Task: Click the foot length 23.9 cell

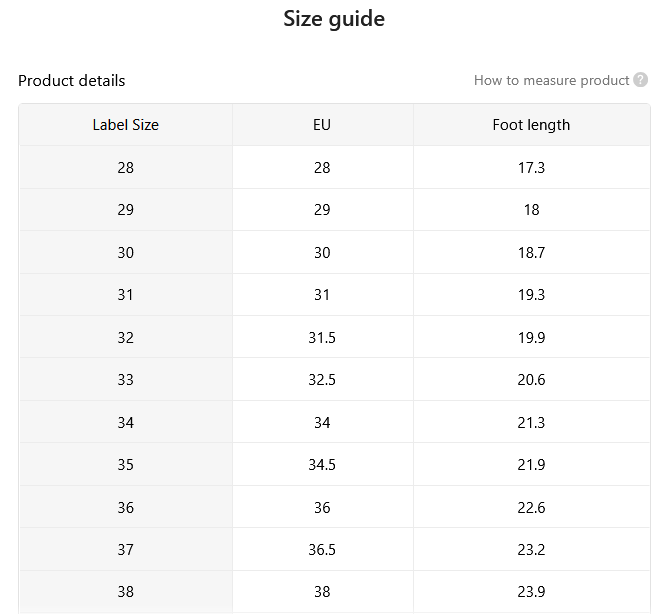Action: click(x=531, y=592)
